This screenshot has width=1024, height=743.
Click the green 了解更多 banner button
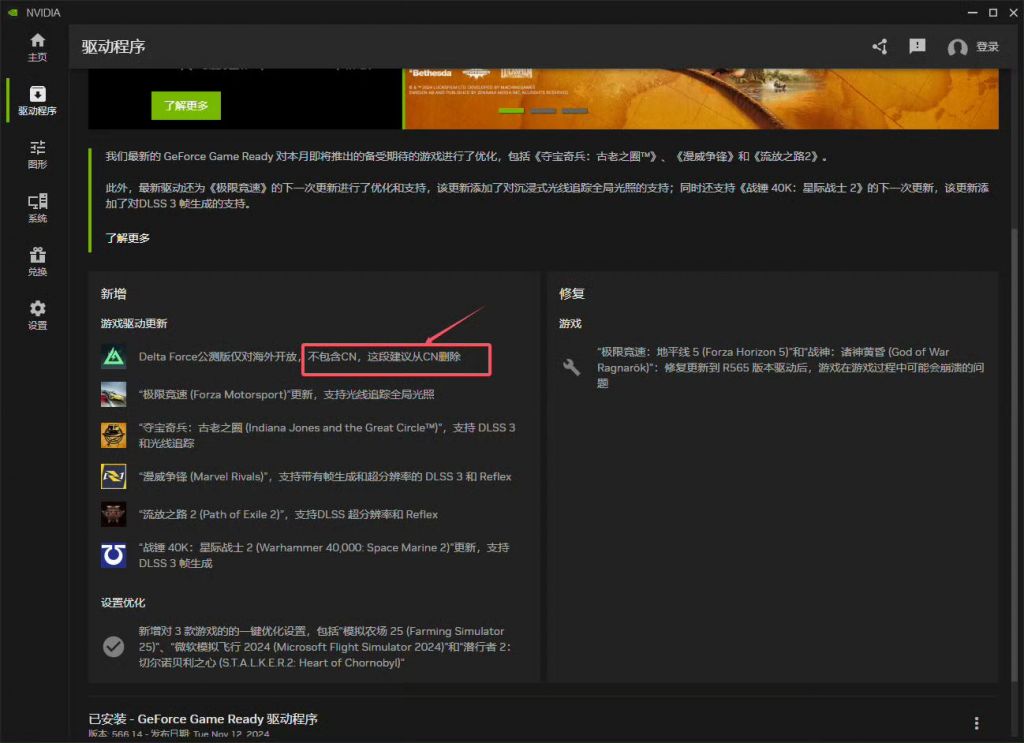188,105
